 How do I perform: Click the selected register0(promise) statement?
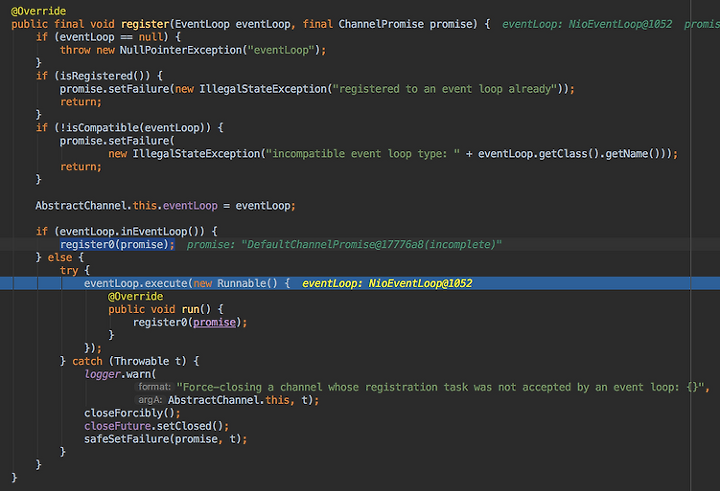pos(118,244)
